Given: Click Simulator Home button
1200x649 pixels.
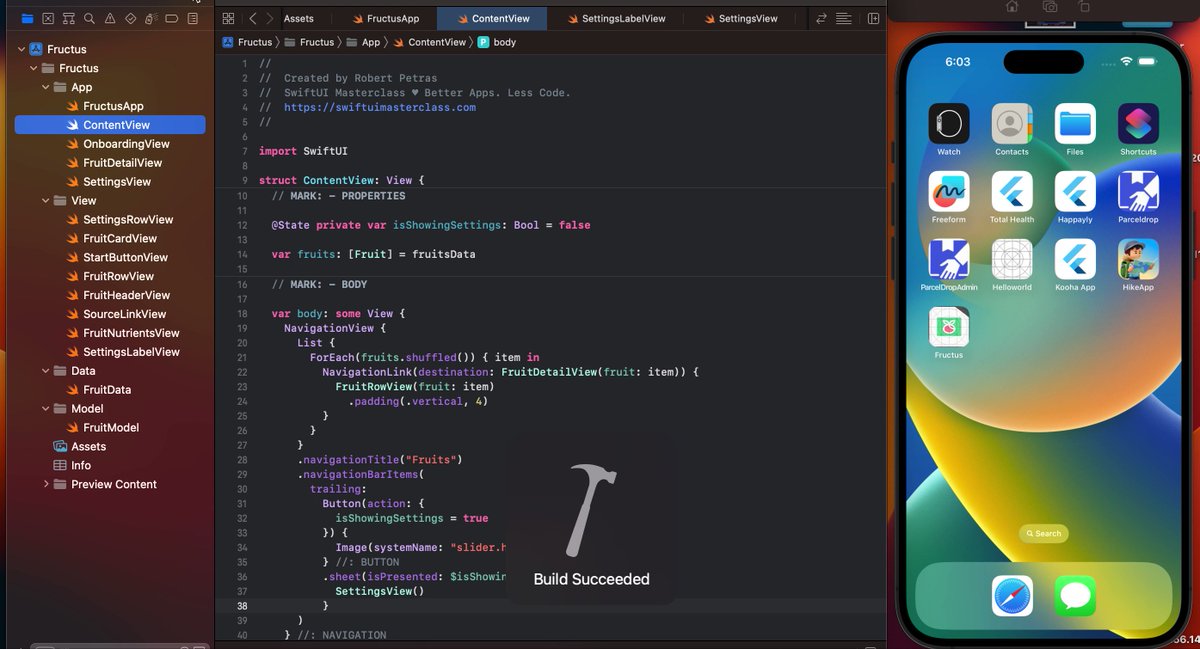Looking at the screenshot, I should click(x=1012, y=6).
